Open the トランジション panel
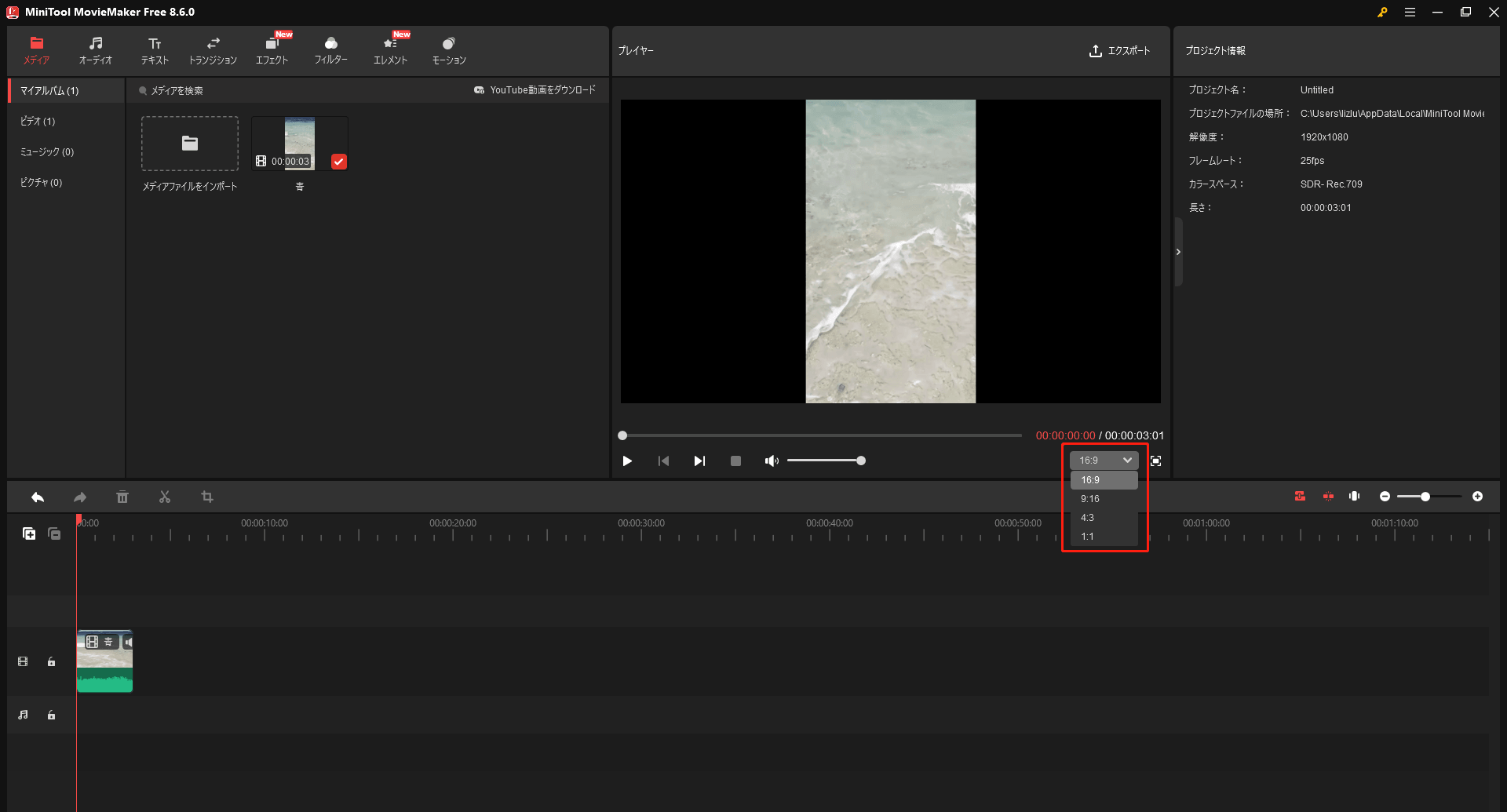 pyautogui.click(x=213, y=49)
